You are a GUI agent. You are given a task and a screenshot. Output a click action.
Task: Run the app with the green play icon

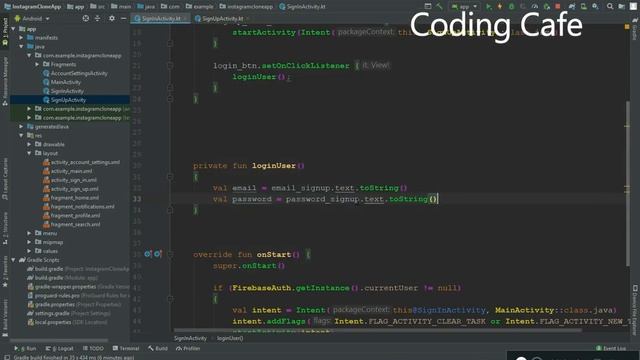(x=489, y=7)
